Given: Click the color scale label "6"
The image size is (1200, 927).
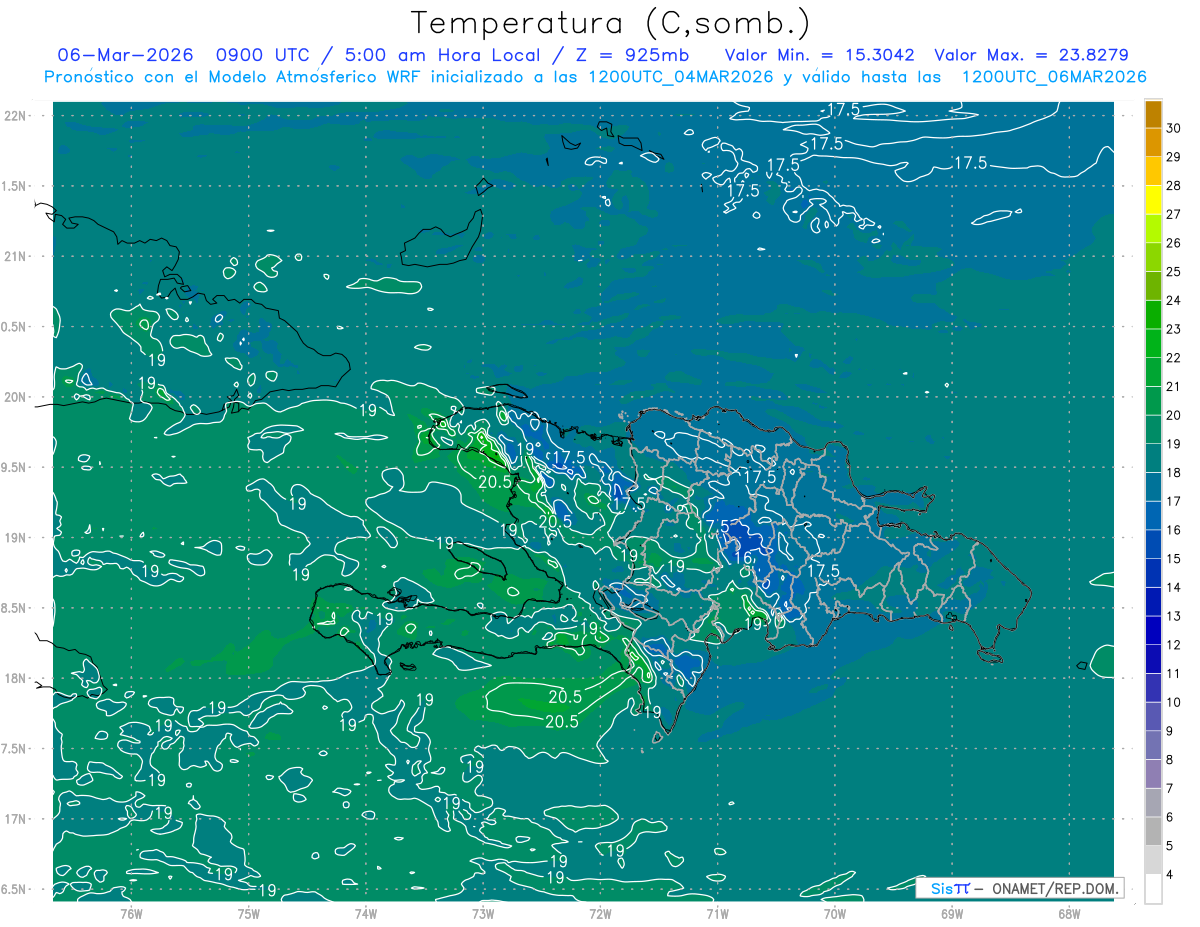Looking at the screenshot, I should pyautogui.click(x=1170, y=818).
